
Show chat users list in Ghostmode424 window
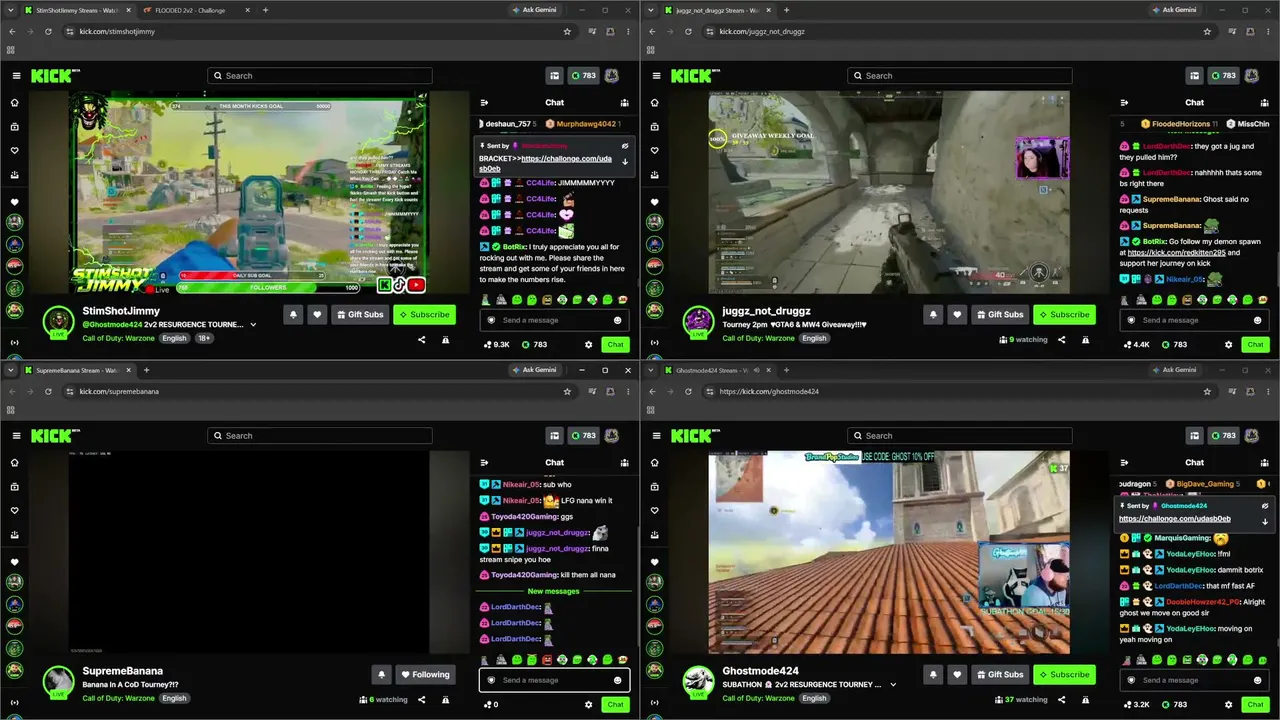1264,462
